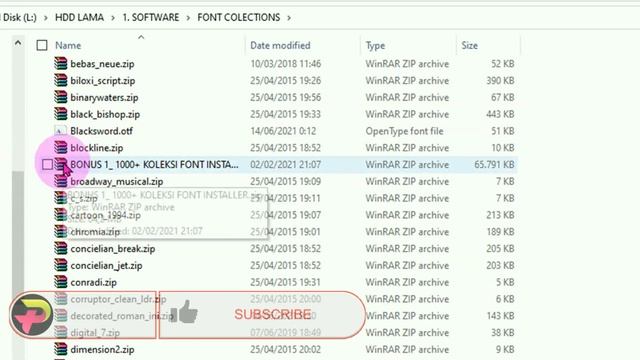Click the 443 KB size cell

(500, 114)
